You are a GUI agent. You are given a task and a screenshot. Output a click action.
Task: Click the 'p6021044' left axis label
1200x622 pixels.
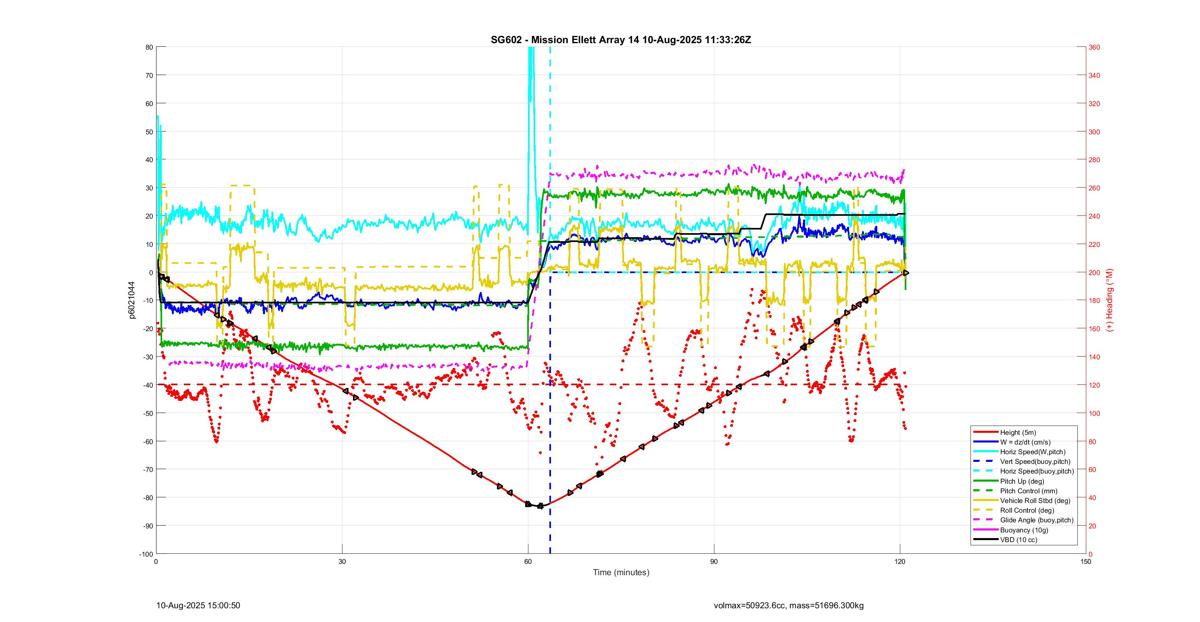click(x=130, y=300)
